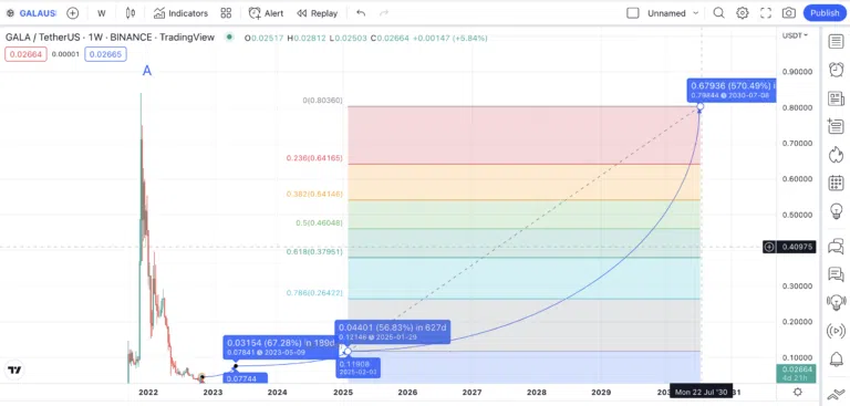The width and height of the screenshot is (850, 406).
Task: Open the hotlists flame icon
Action: click(836, 155)
